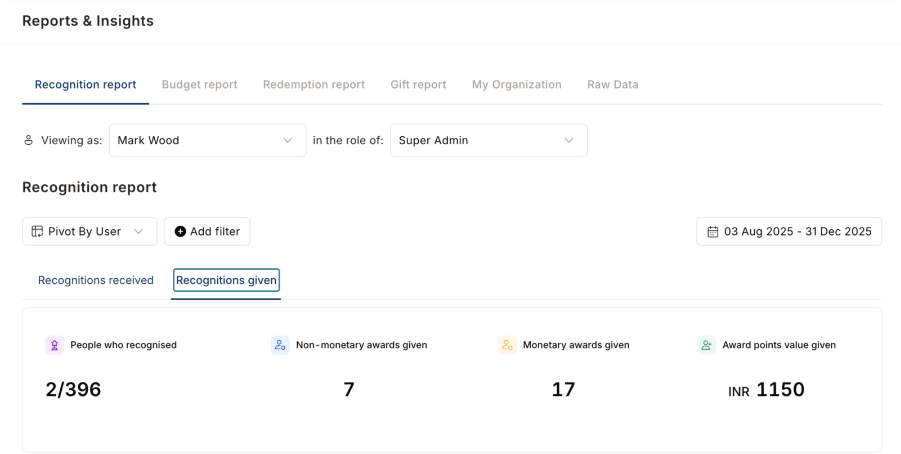Click the Monetary awards given label
The width and height of the screenshot is (901, 454).
tap(576, 345)
